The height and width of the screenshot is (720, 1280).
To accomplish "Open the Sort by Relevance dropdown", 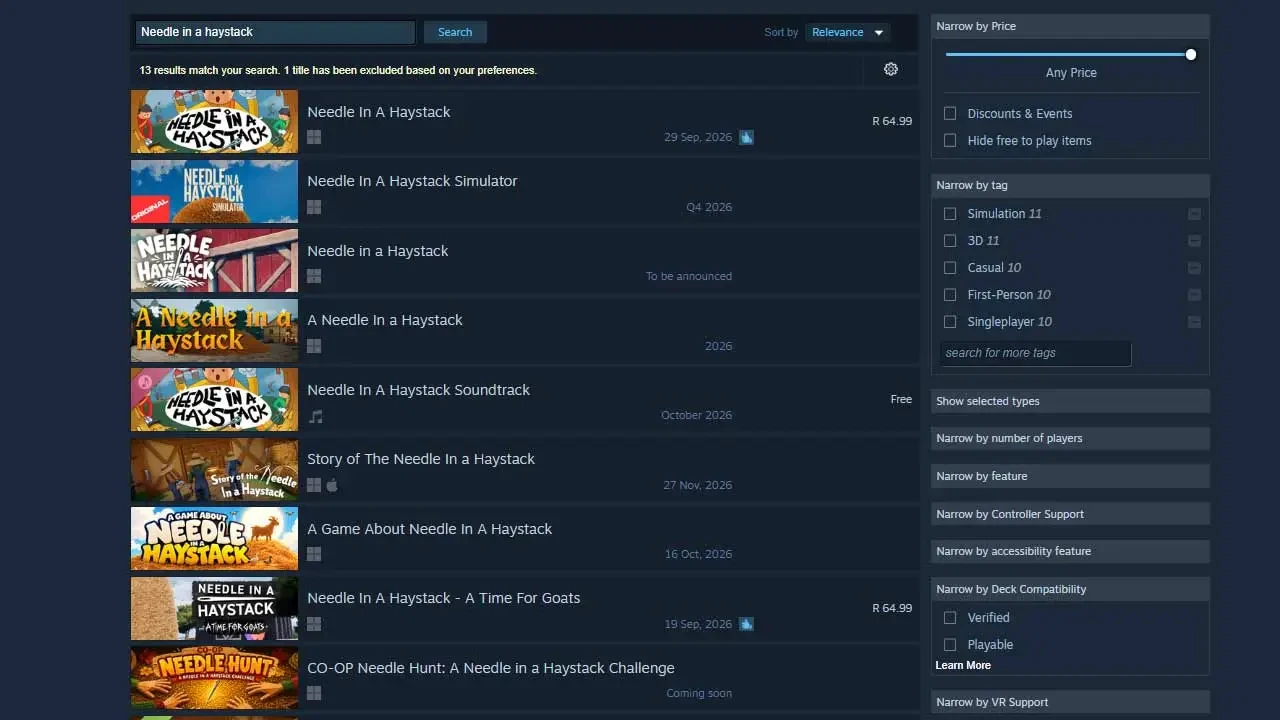I will click(847, 32).
